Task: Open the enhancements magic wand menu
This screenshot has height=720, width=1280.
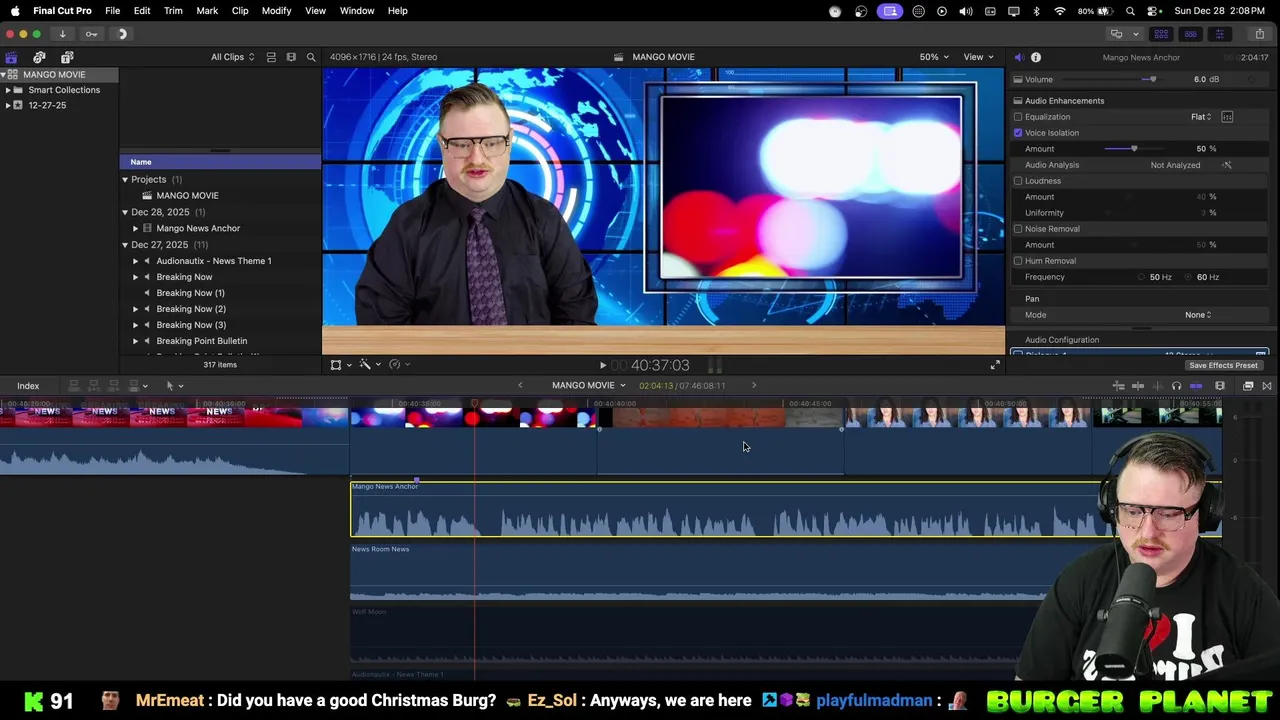Action: [369, 365]
